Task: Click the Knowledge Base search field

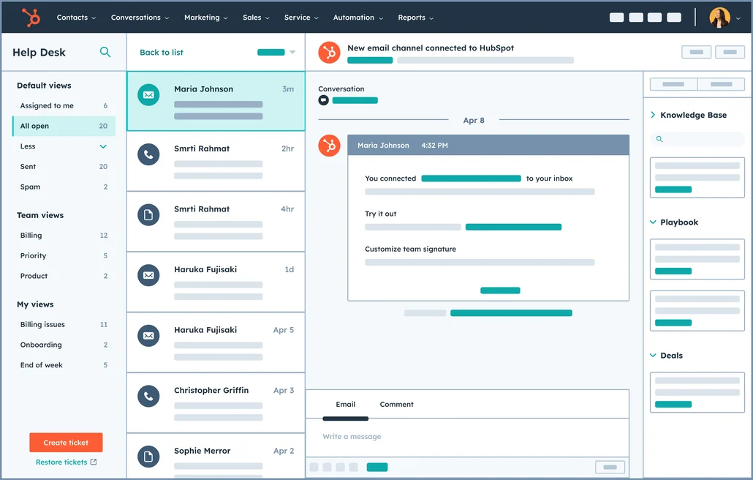Action: coord(697,139)
